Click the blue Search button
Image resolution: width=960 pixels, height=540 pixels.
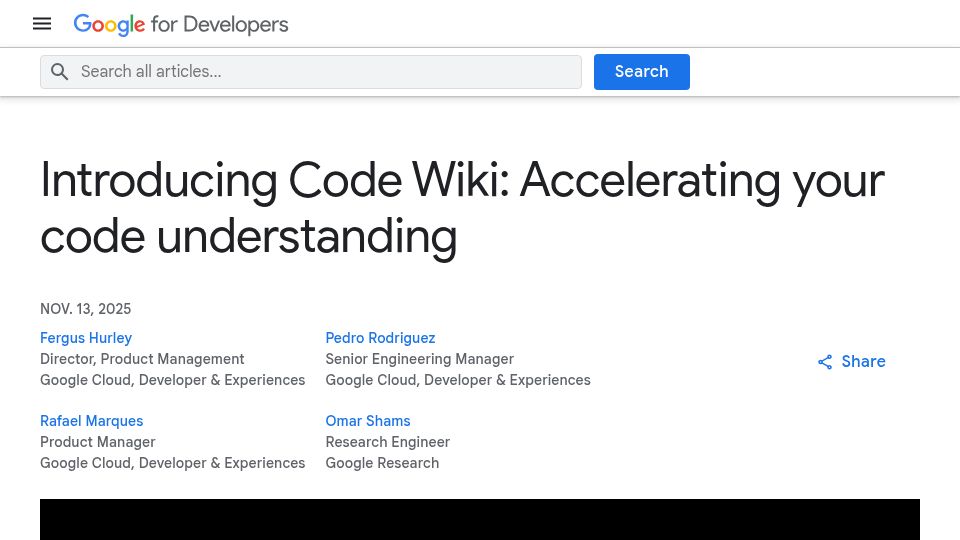pyautogui.click(x=642, y=72)
